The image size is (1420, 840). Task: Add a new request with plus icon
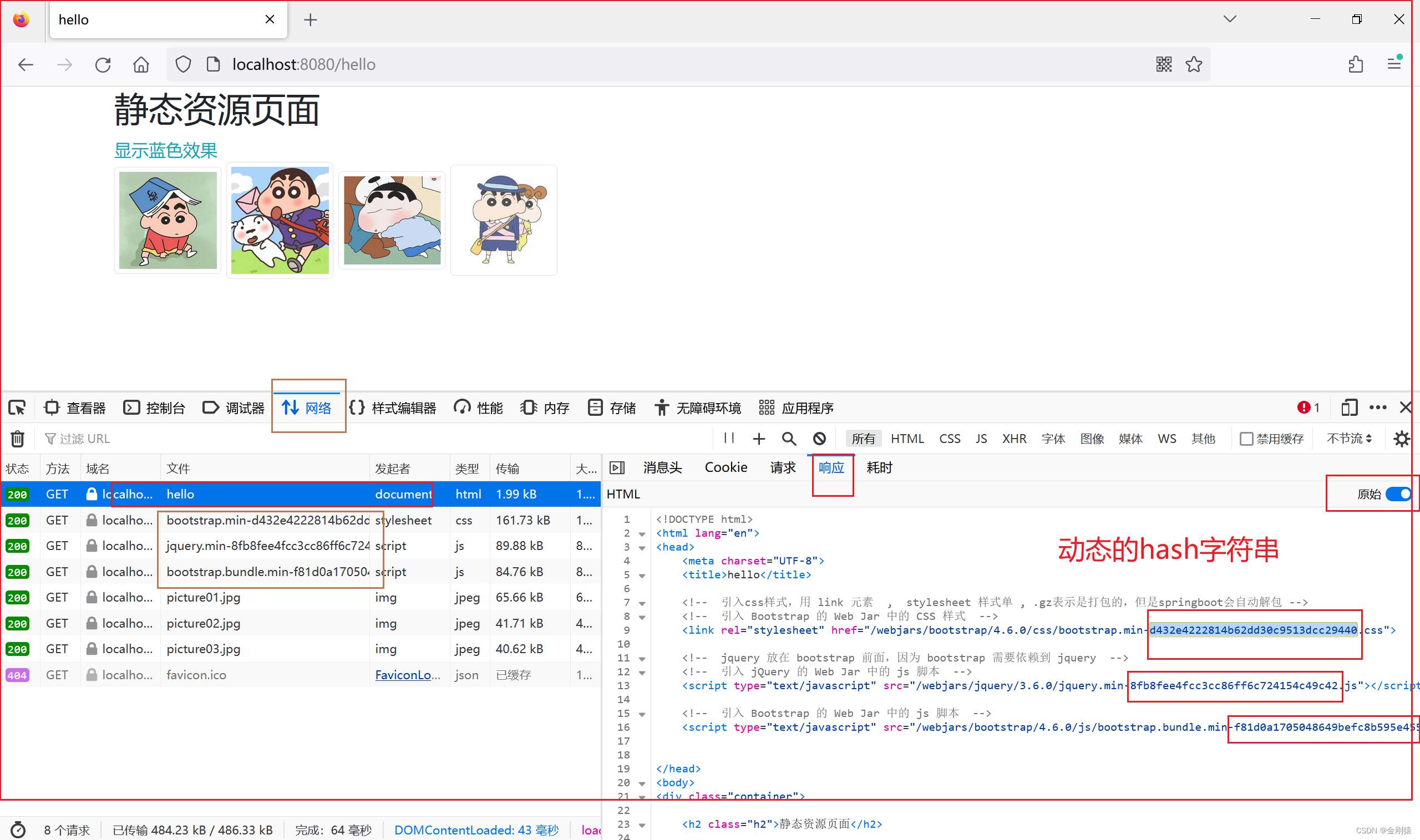759,439
